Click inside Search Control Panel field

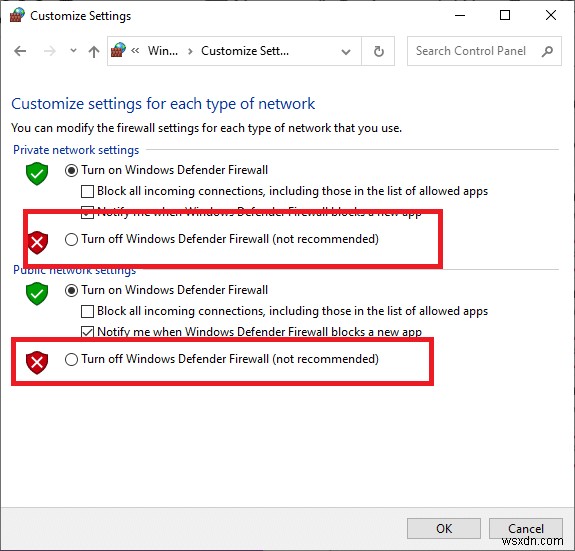click(471, 51)
